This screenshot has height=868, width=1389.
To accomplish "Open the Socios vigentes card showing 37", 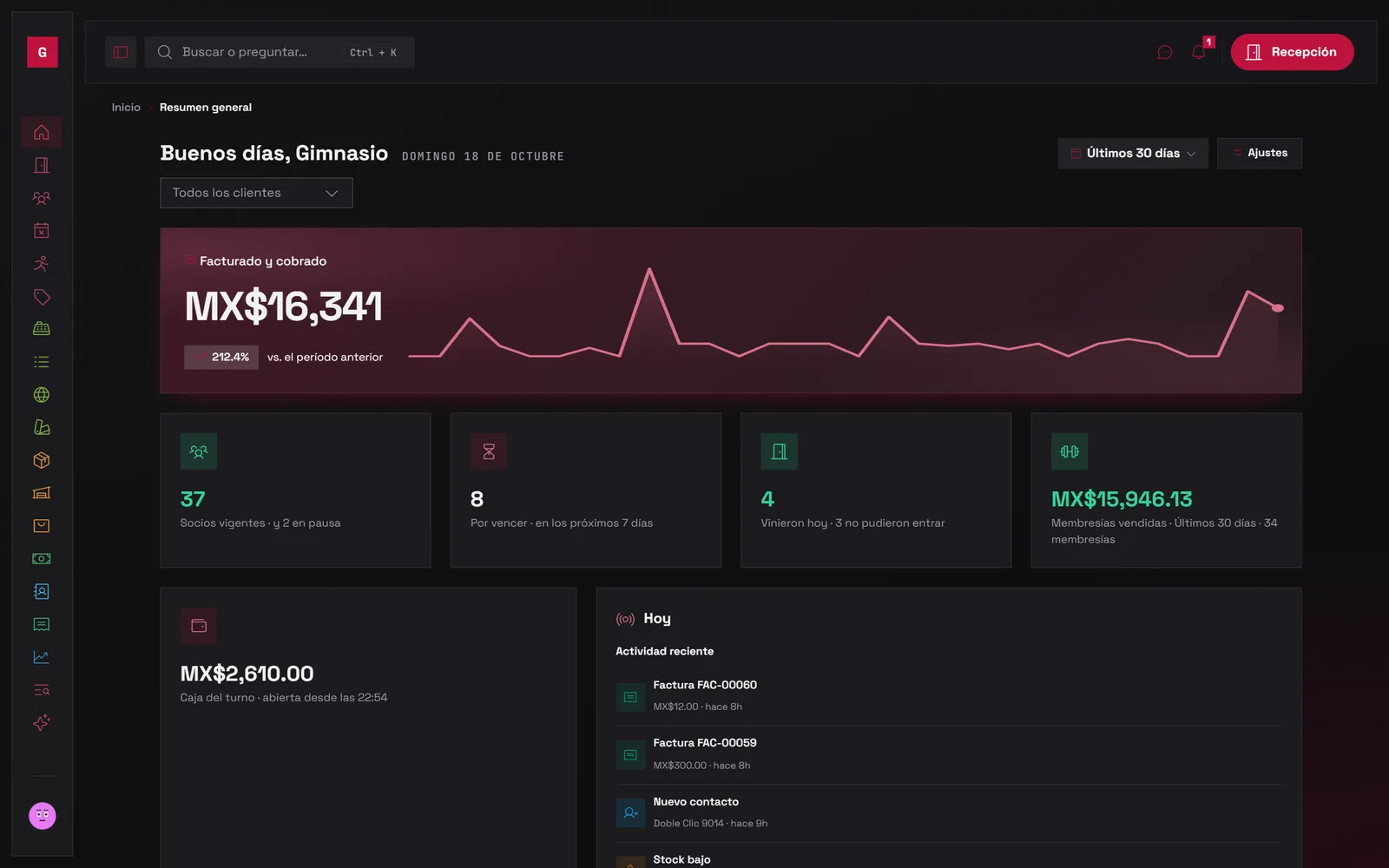I will tap(295, 490).
